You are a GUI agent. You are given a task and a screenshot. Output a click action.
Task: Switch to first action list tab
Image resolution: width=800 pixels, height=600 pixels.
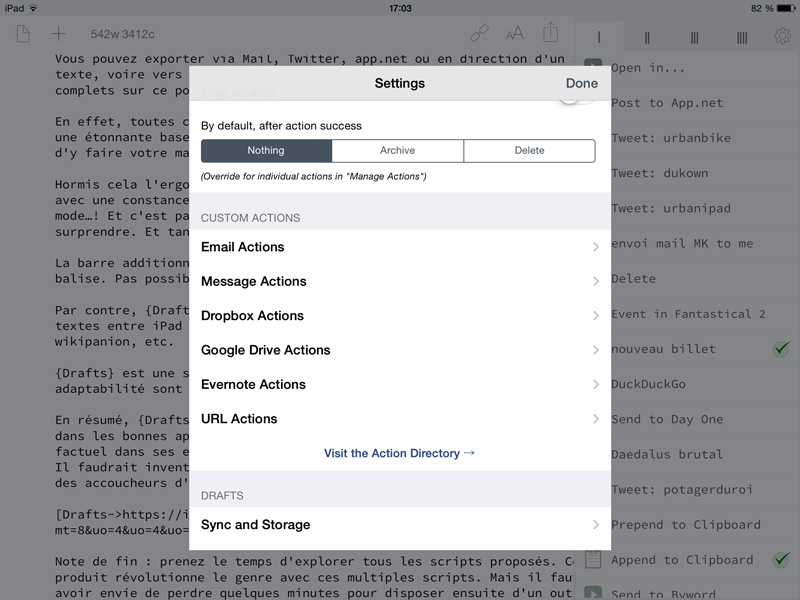[599, 37]
